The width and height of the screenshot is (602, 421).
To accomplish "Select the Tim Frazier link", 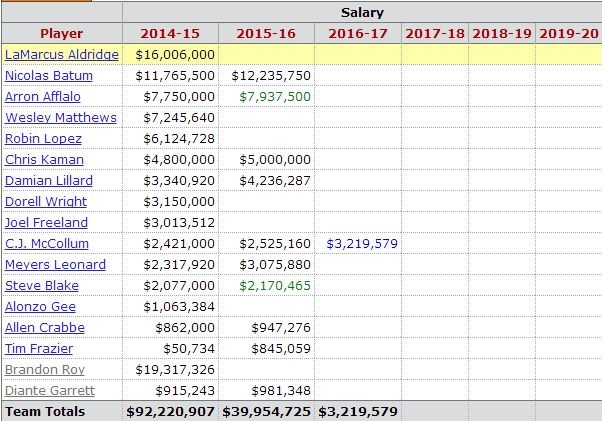I will (x=39, y=349).
